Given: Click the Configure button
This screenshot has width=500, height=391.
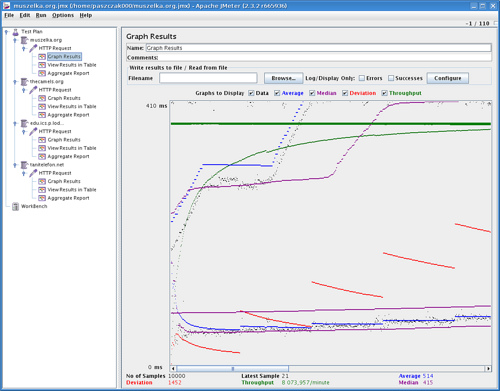Looking at the screenshot, I should (x=448, y=78).
